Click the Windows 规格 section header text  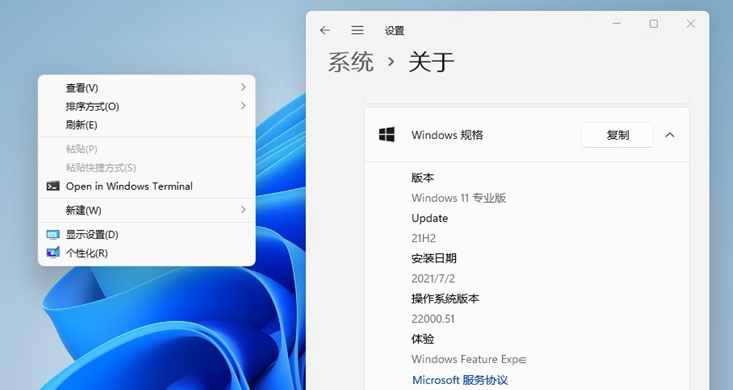[447, 135]
